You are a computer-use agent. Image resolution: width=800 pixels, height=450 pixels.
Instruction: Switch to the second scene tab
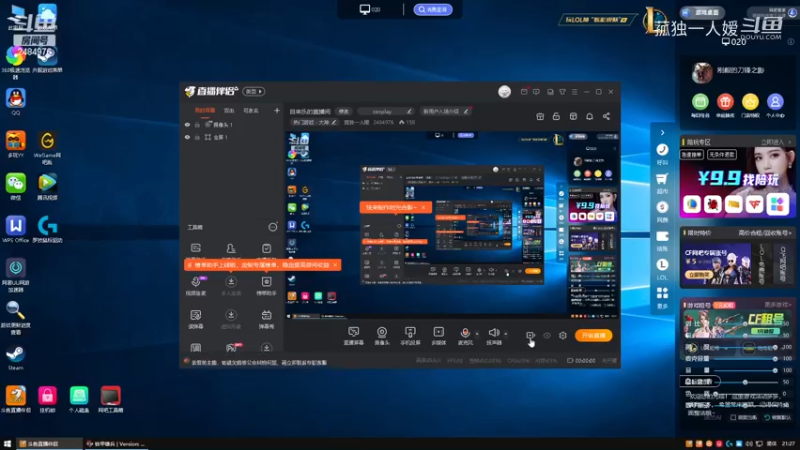click(x=229, y=110)
